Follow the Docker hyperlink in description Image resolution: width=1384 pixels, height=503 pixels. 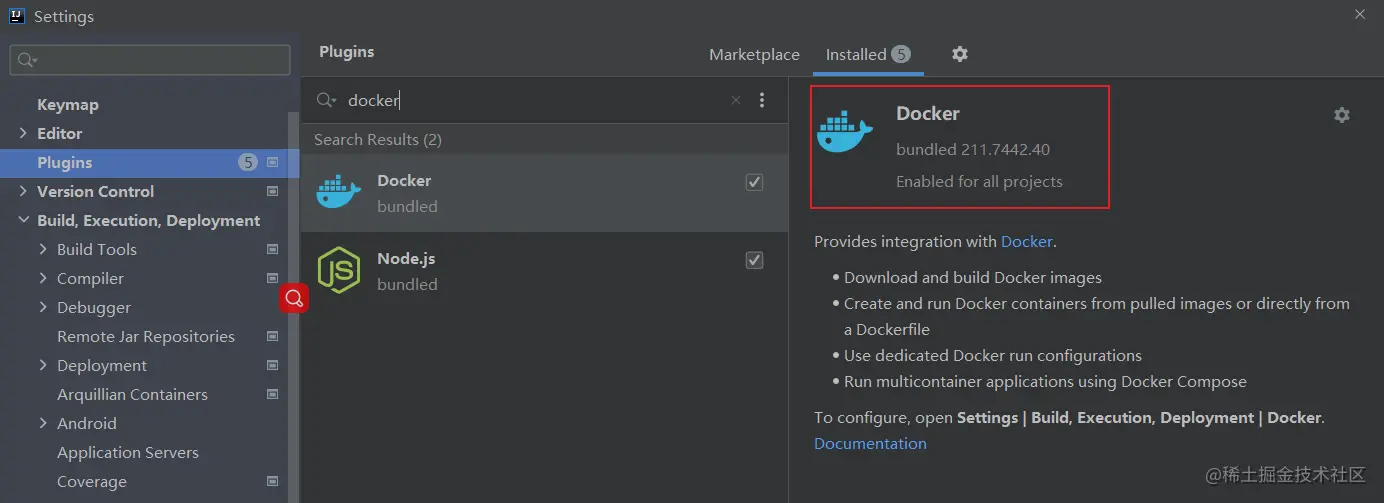point(1026,241)
